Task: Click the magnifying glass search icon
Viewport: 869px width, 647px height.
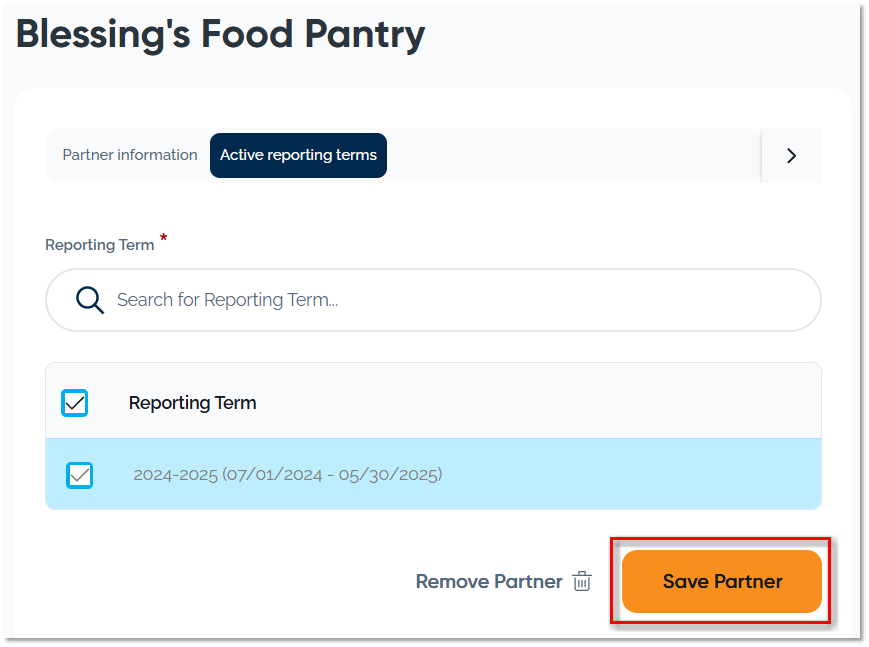Action: [90, 300]
